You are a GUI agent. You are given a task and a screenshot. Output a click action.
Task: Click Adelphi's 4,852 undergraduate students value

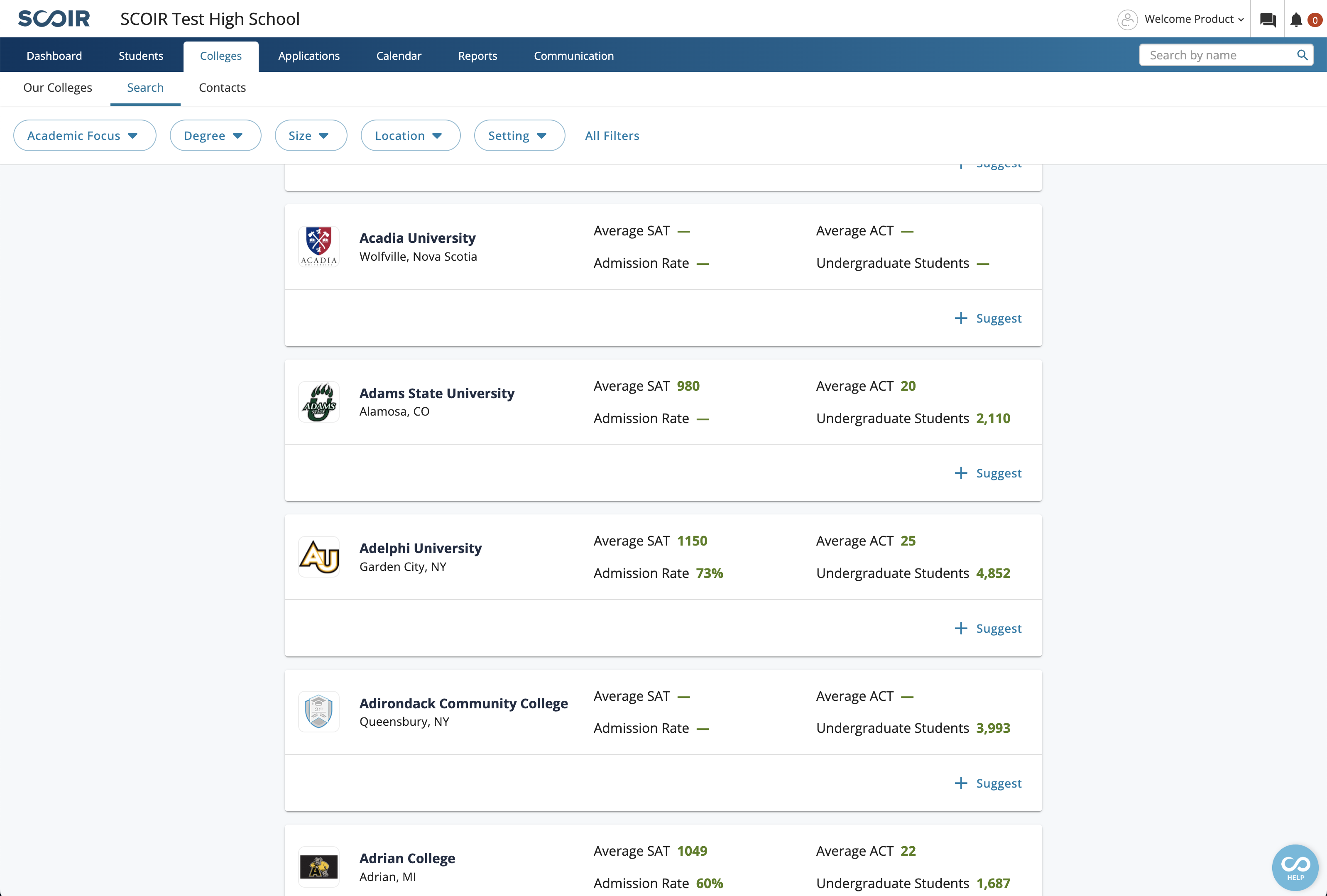(x=993, y=573)
